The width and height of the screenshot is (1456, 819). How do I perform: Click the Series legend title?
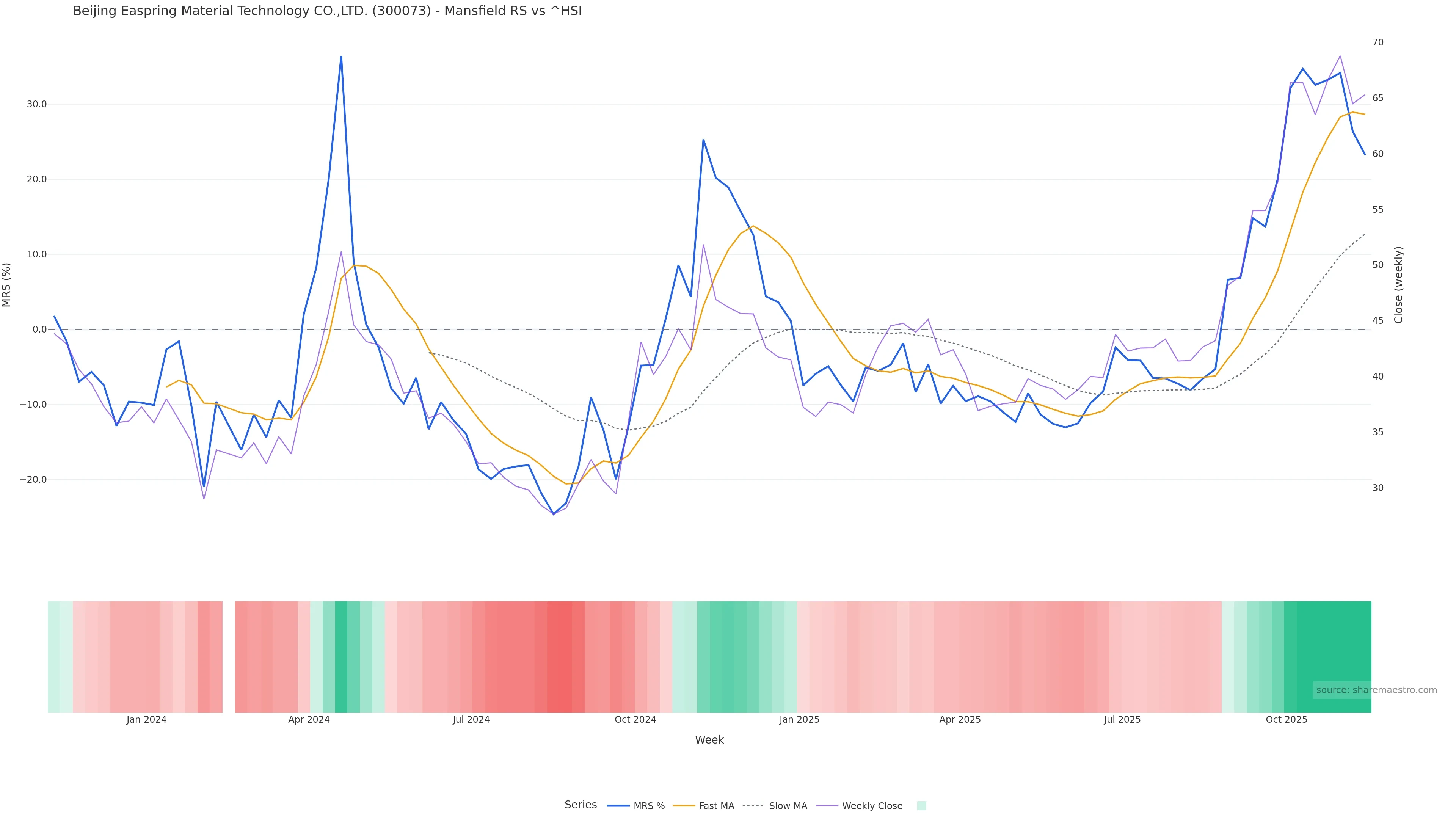(x=581, y=805)
